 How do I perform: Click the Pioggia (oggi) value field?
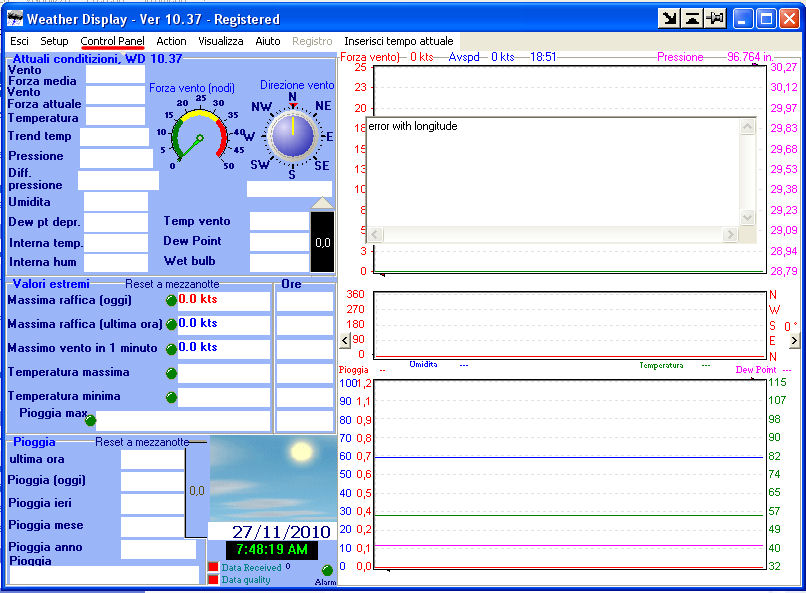[152, 481]
